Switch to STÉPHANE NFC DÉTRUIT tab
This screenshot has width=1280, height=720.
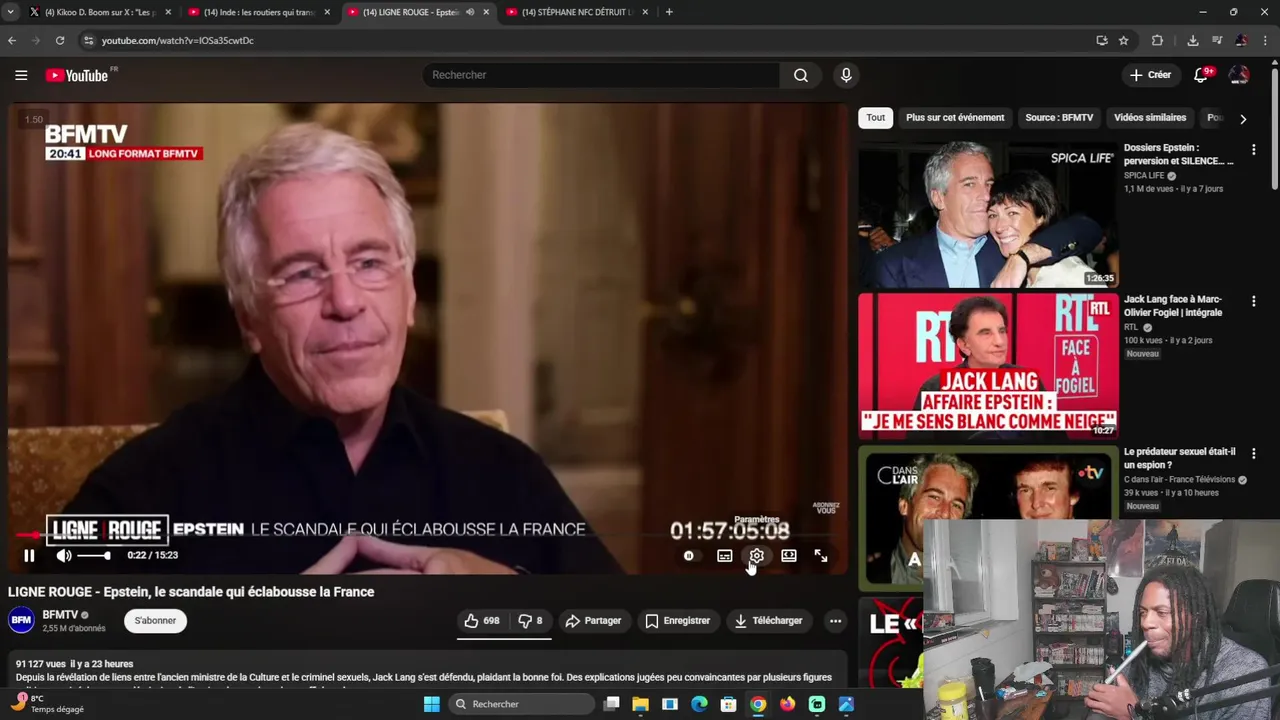point(578,12)
